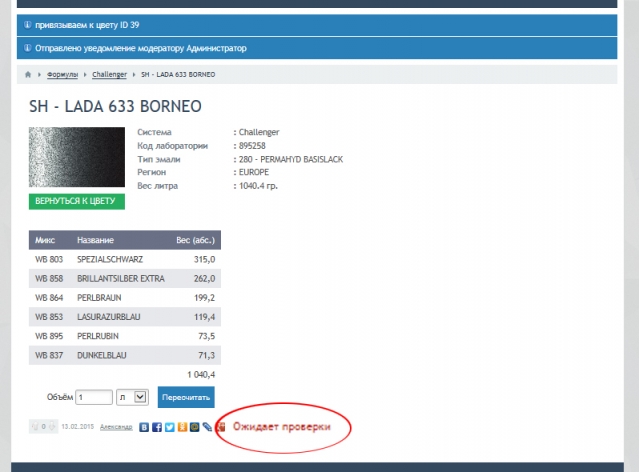
Task: Select 'LASURAZURBLAU' name cell
Action: point(108,317)
